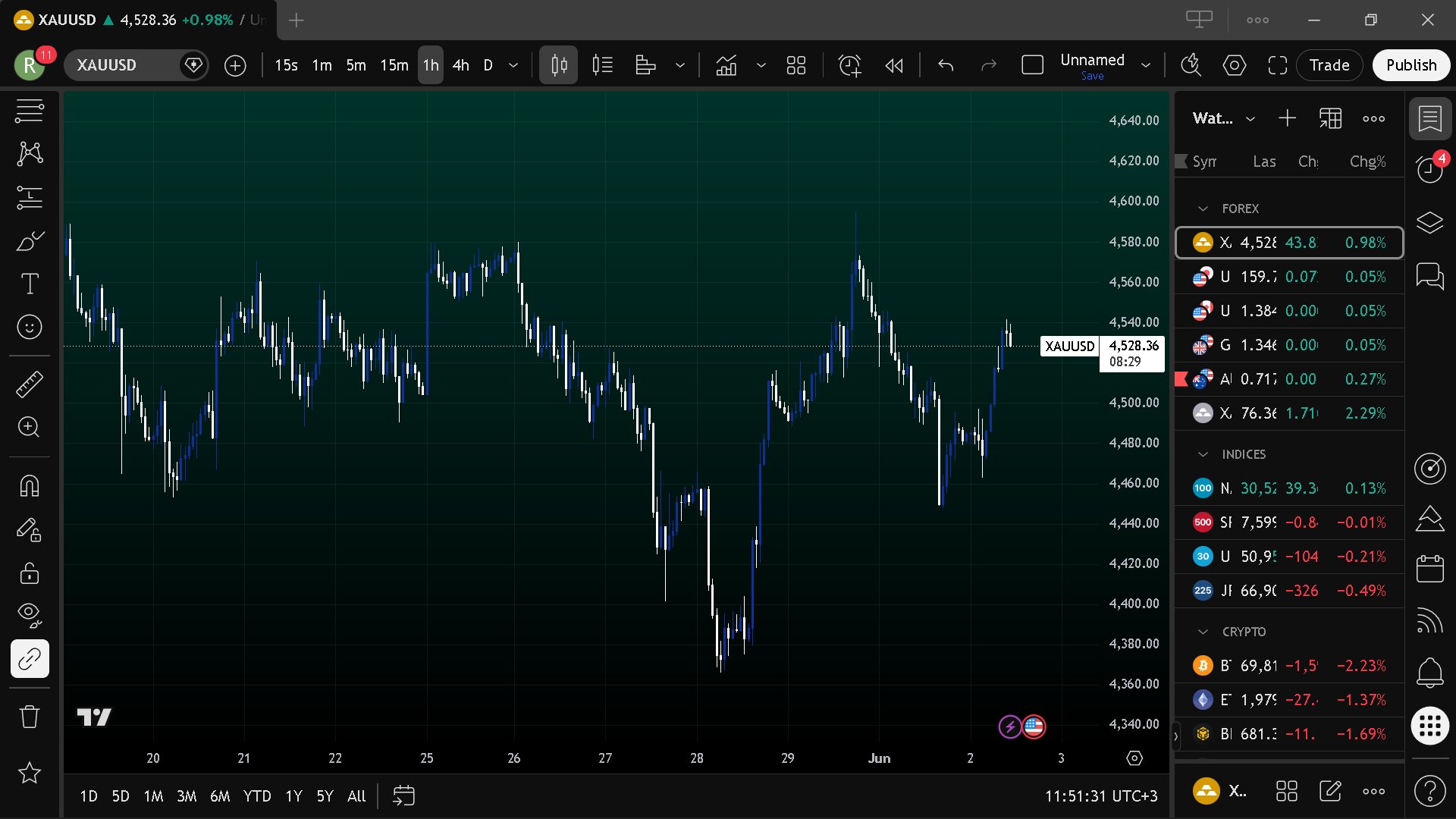The height and width of the screenshot is (819, 1456).
Task: Switch to 15m timeframe
Action: click(x=394, y=65)
